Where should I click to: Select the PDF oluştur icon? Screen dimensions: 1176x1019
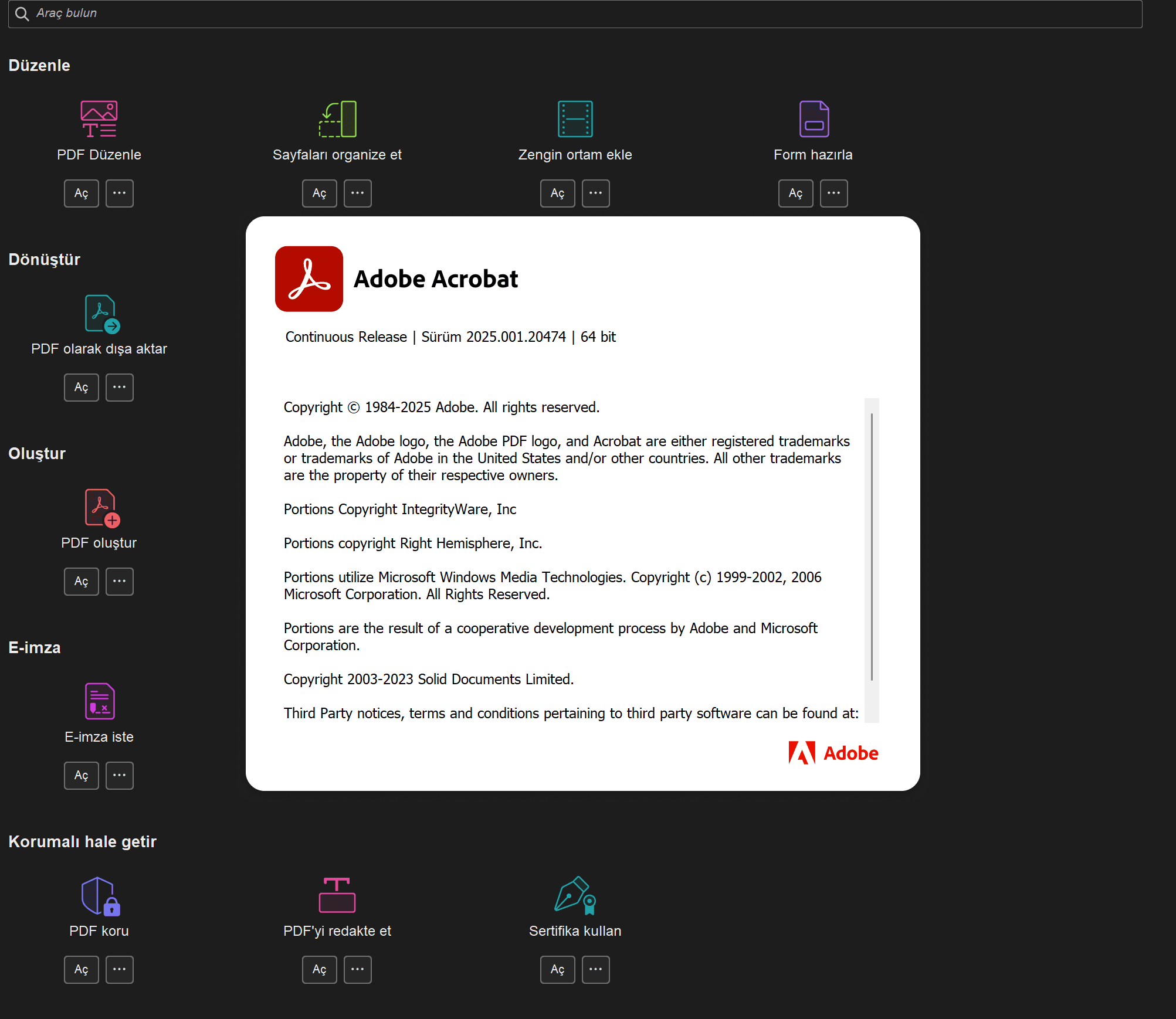[x=102, y=508]
